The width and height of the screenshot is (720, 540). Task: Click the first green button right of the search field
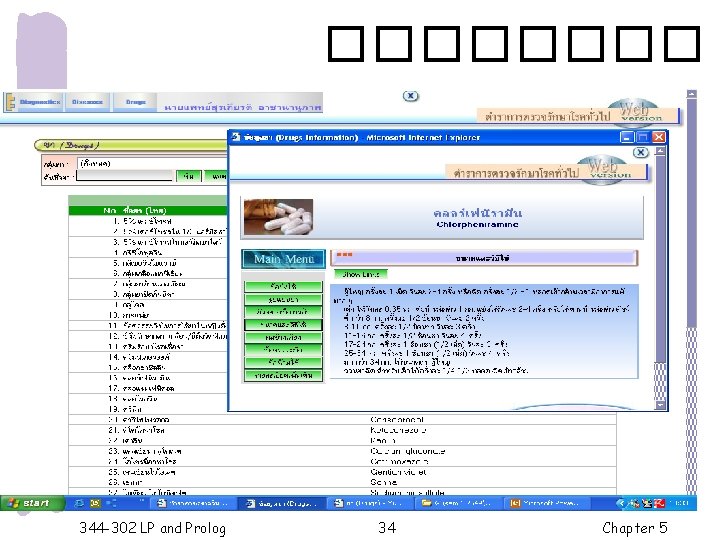189,176
